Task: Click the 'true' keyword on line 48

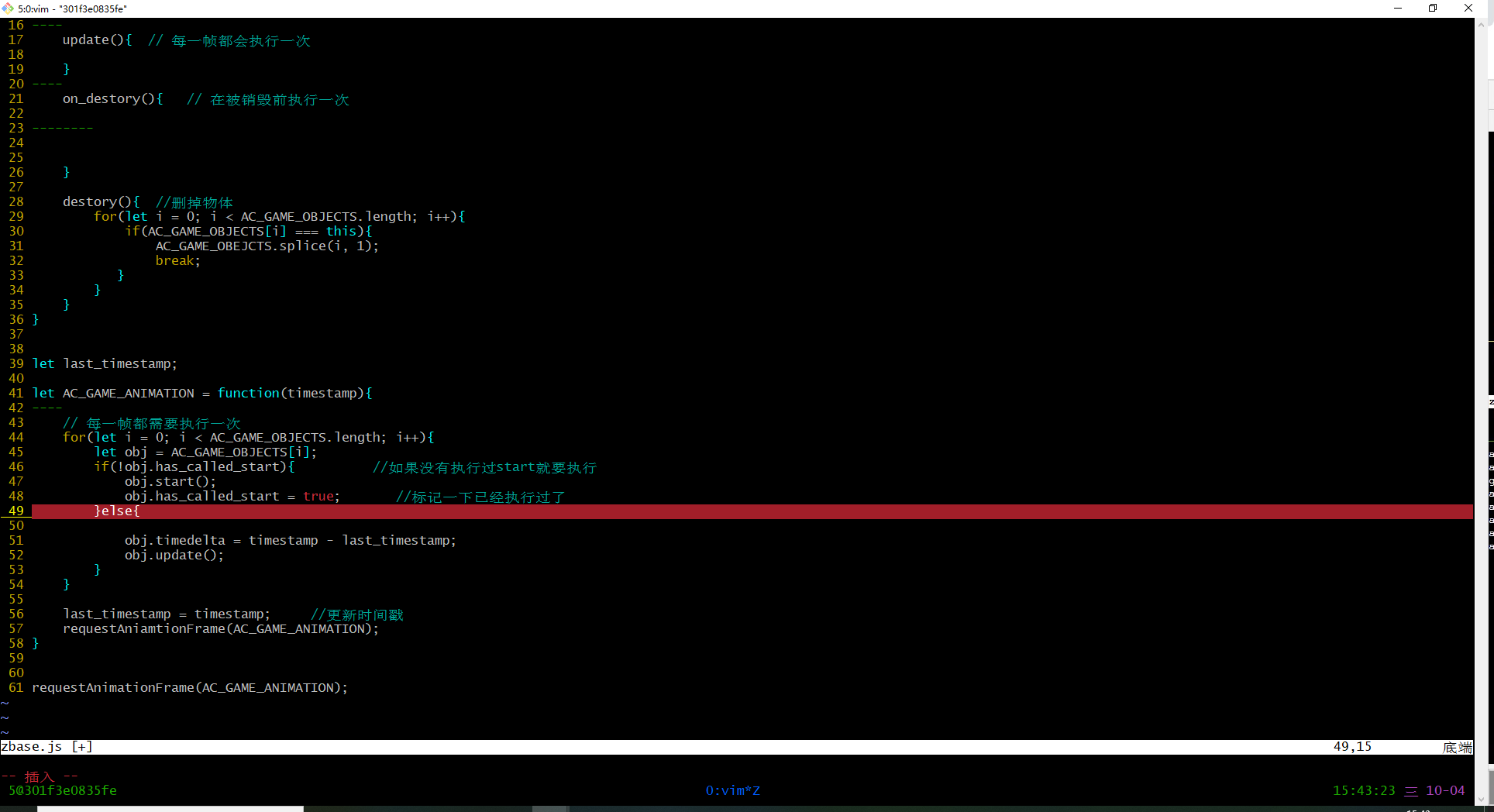Action: coord(318,497)
